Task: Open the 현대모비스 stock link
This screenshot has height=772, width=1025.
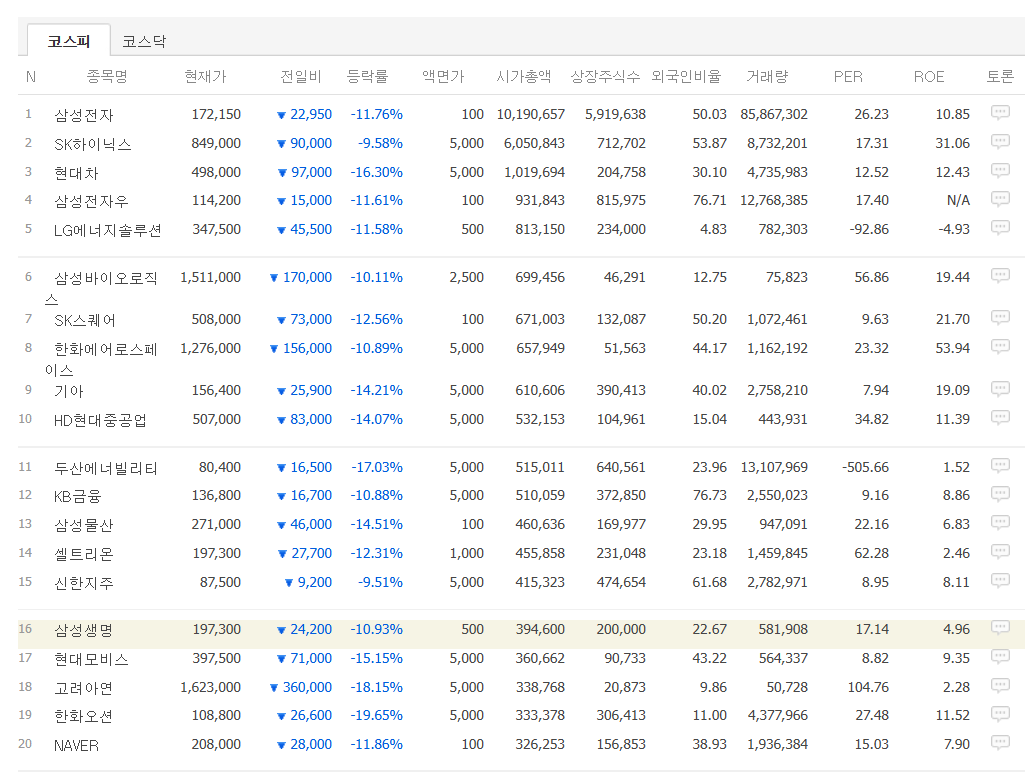Action: (x=92, y=659)
